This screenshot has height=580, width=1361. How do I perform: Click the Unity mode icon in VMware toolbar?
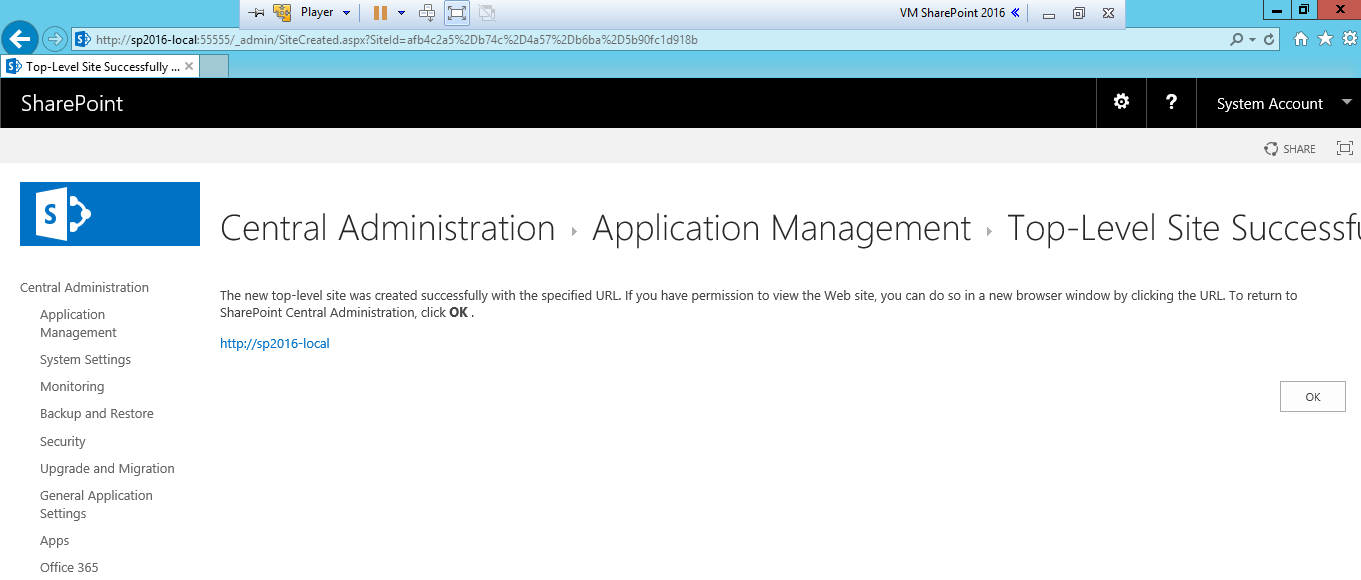point(487,13)
